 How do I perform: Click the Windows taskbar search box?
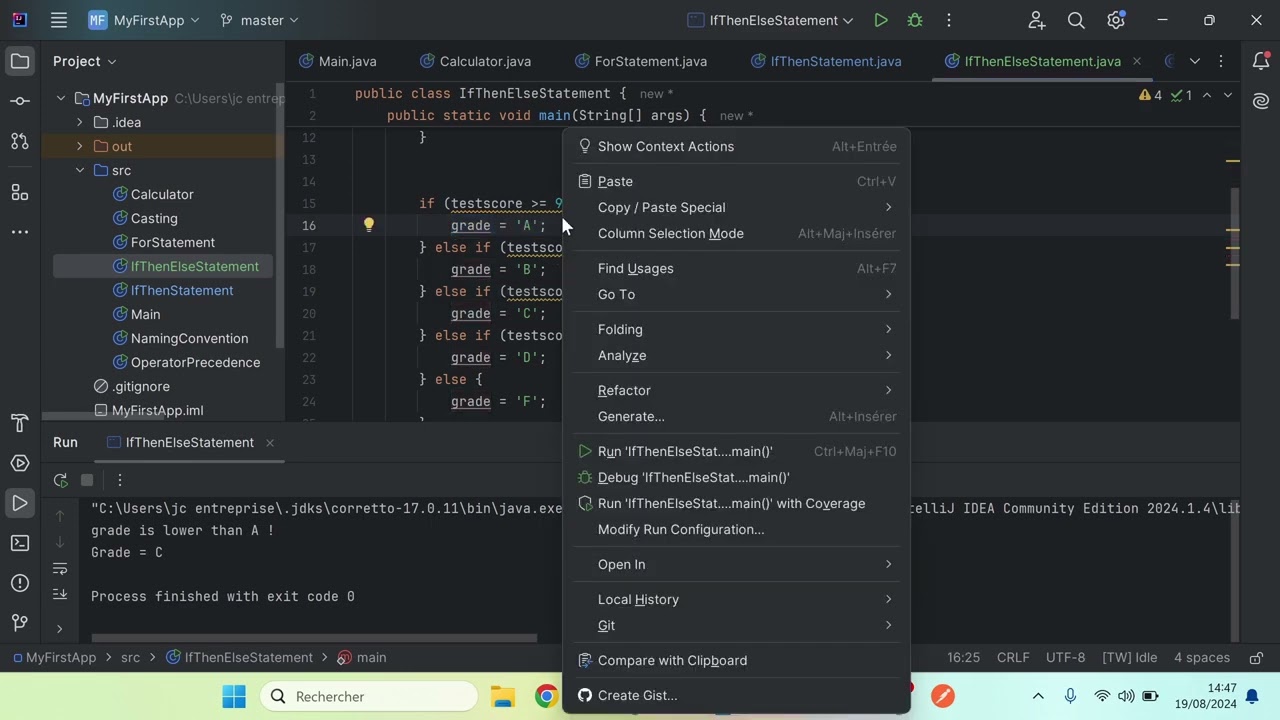click(x=369, y=696)
